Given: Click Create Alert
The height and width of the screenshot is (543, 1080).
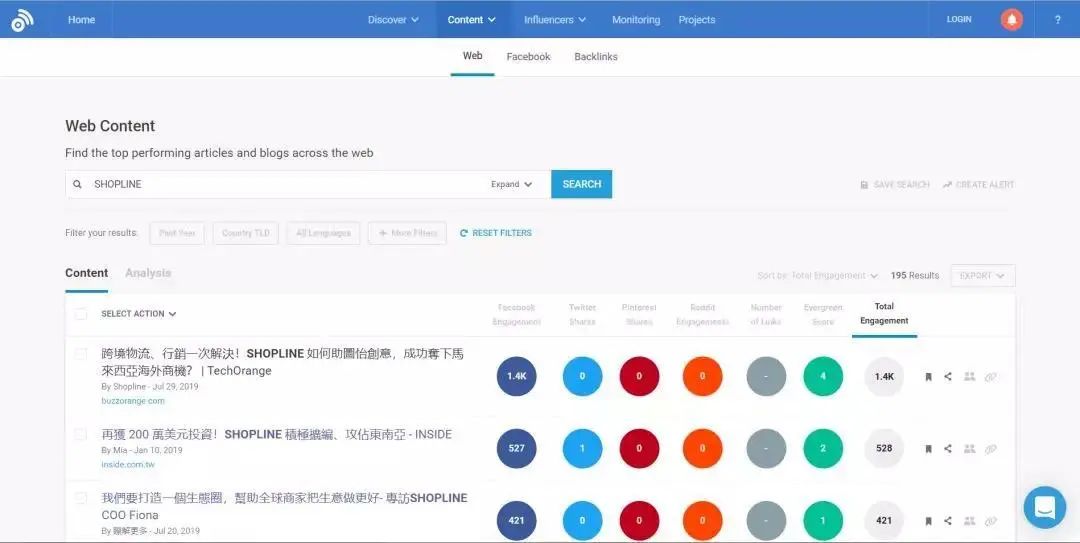Looking at the screenshot, I should [x=979, y=185].
